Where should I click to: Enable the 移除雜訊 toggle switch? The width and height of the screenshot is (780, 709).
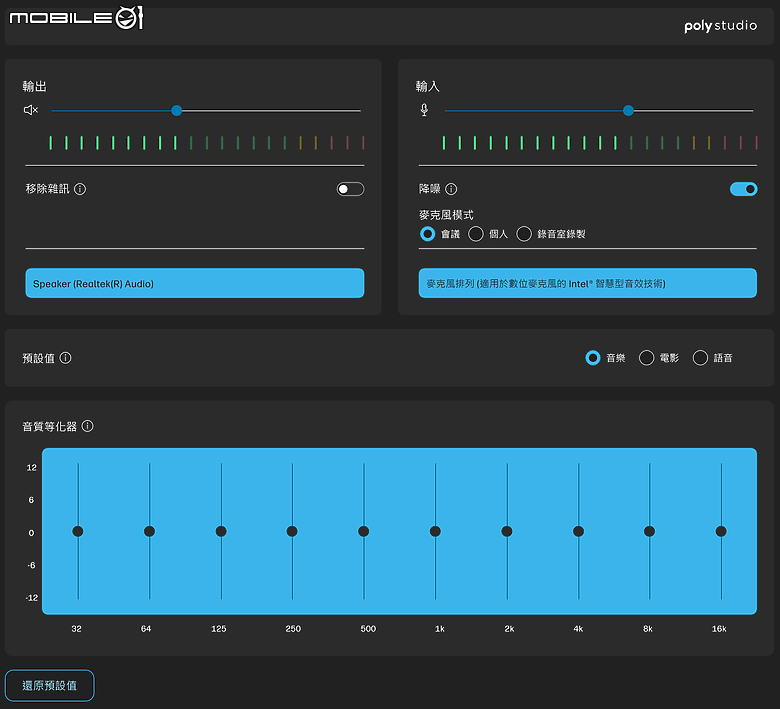click(x=350, y=189)
